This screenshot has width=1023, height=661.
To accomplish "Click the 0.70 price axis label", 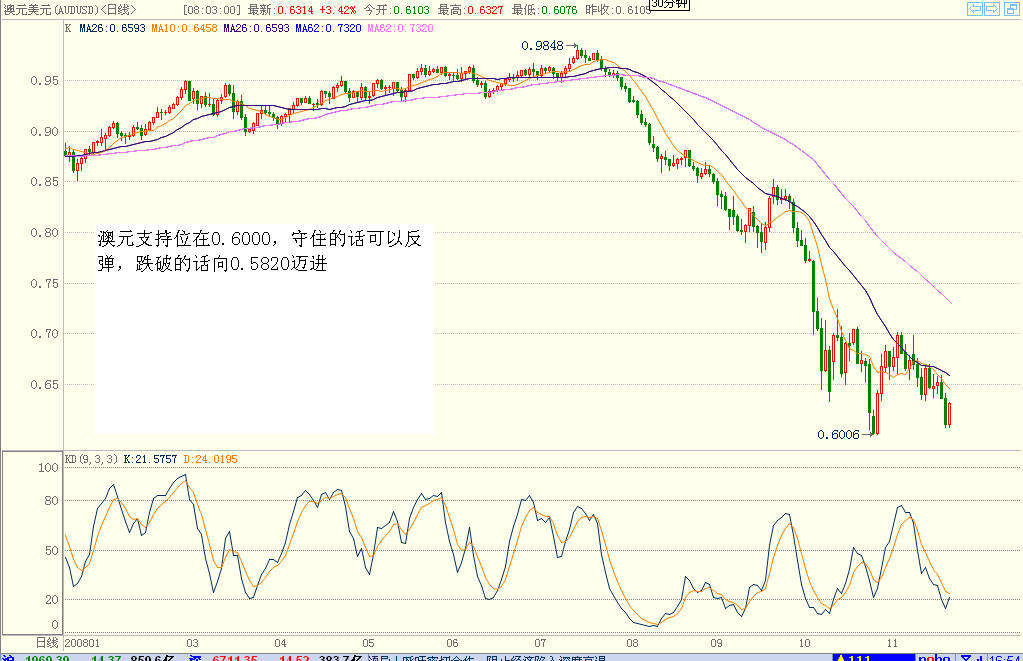I will [x=44, y=334].
